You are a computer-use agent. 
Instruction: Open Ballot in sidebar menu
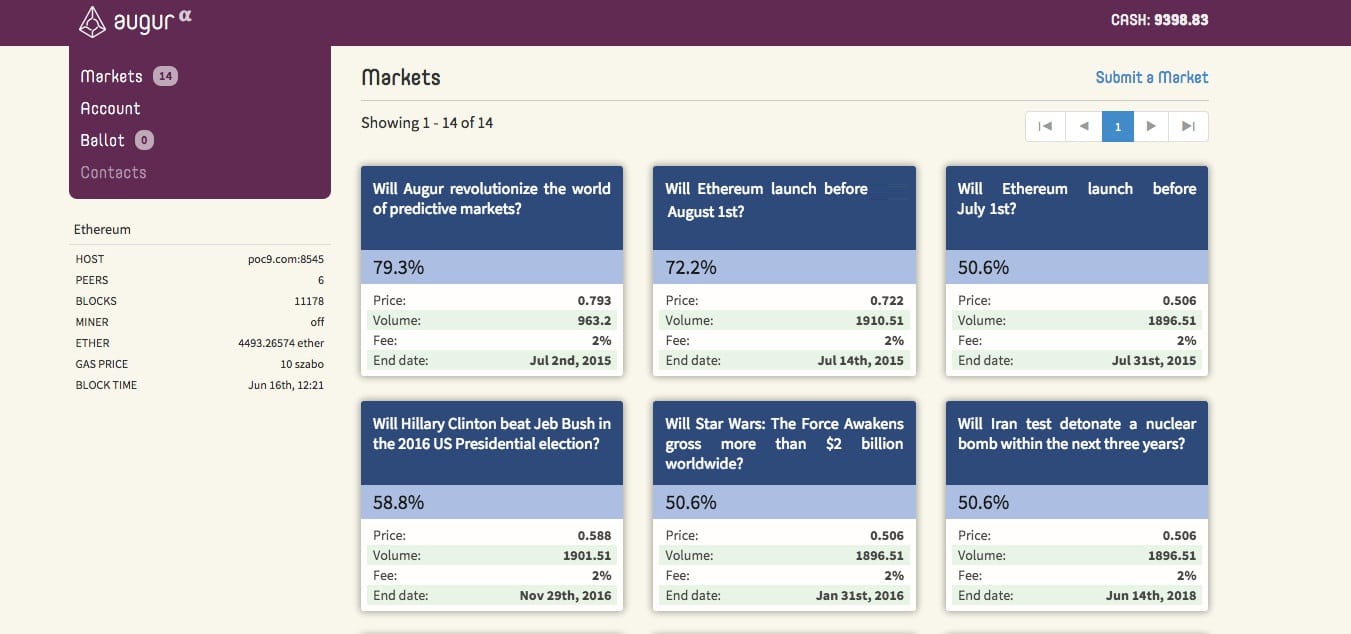102,140
